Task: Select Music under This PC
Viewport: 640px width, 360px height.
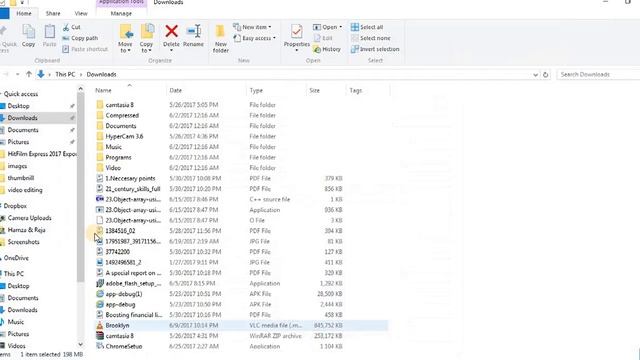Action: click(x=16, y=322)
